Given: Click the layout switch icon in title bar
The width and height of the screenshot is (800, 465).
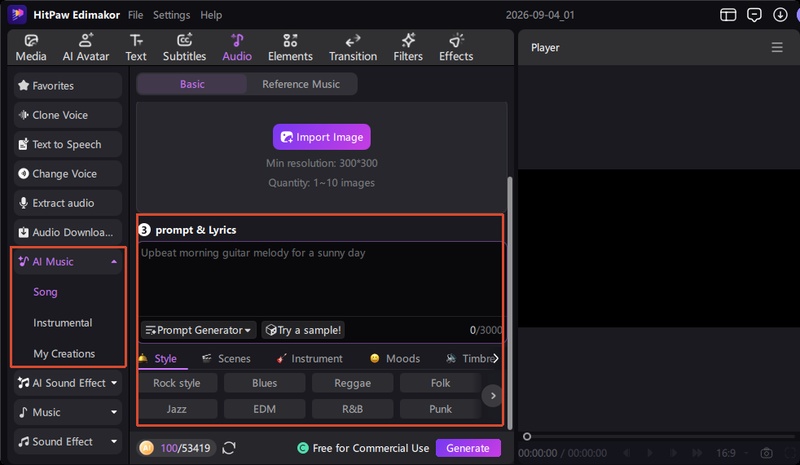Looking at the screenshot, I should coord(728,15).
